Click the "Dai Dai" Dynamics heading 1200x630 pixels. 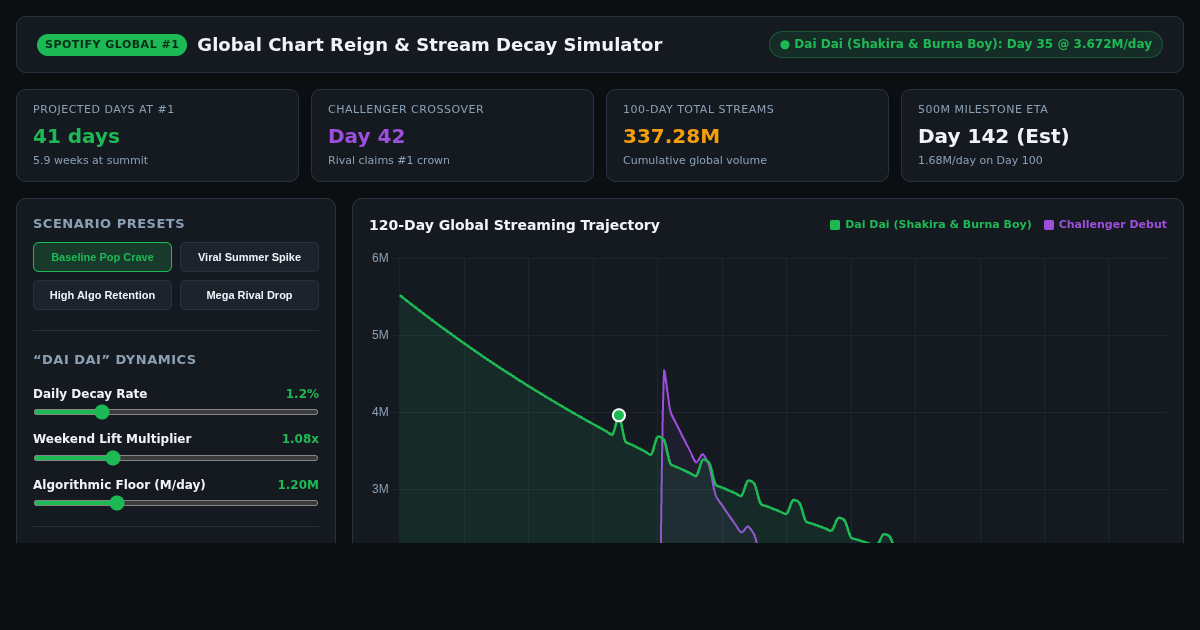(115, 360)
